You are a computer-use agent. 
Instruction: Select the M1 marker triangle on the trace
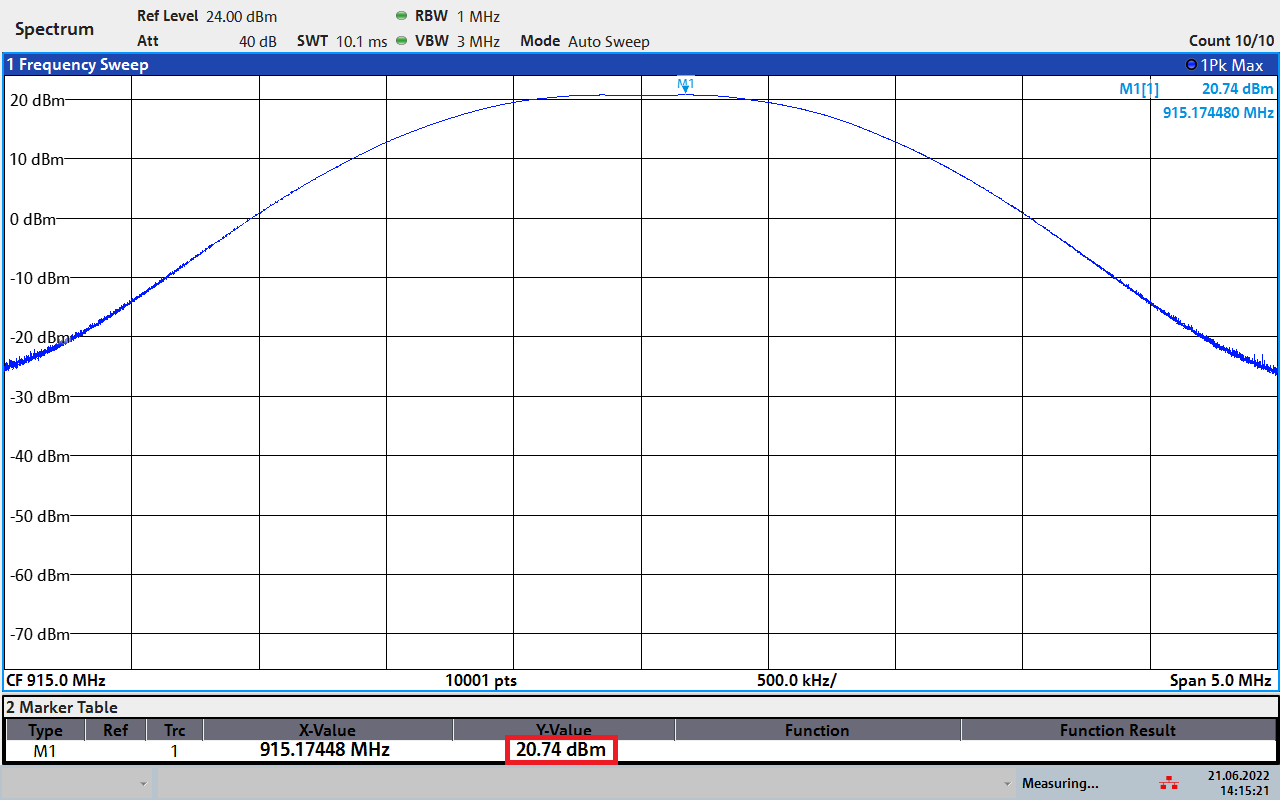(x=686, y=91)
